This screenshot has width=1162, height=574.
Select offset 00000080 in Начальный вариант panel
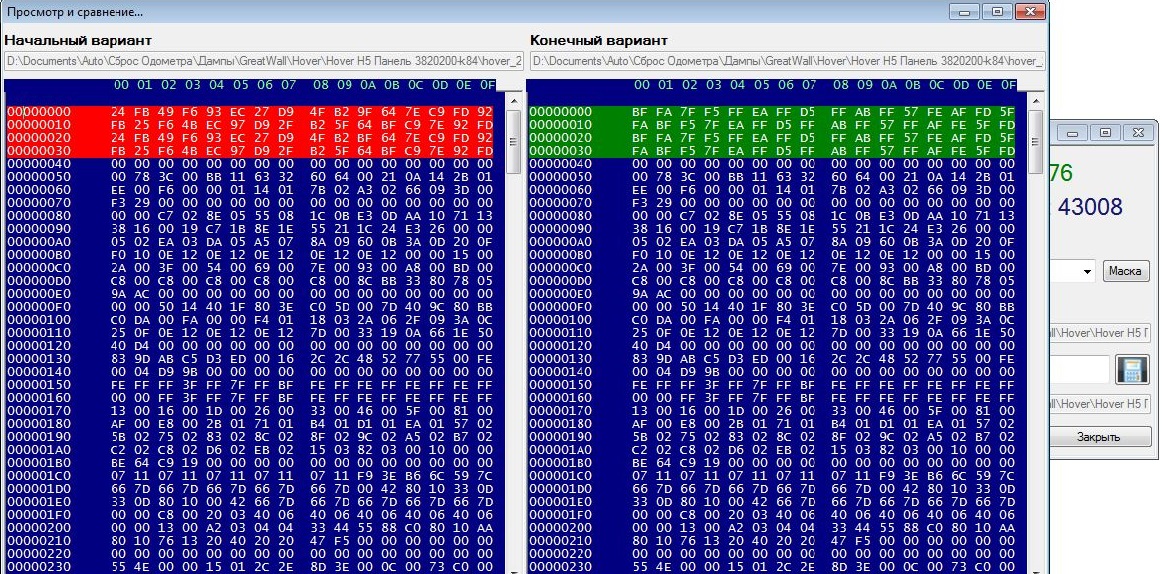coord(40,216)
